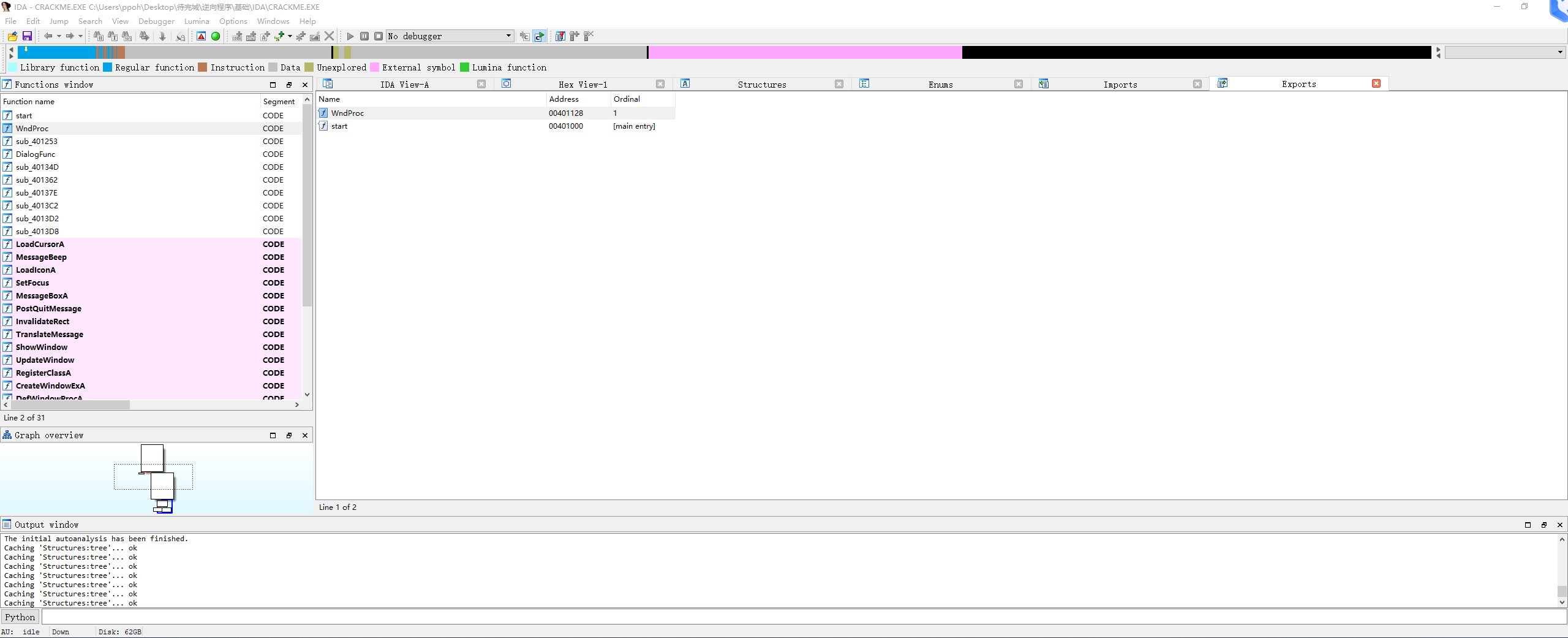
Task: Click the green circle toolbar icon
Action: pyautogui.click(x=216, y=36)
